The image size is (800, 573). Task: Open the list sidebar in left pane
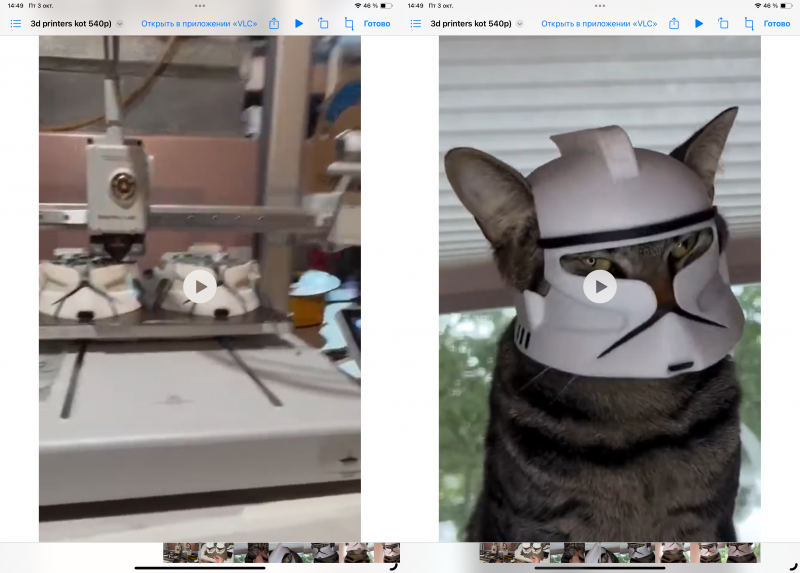pos(16,23)
